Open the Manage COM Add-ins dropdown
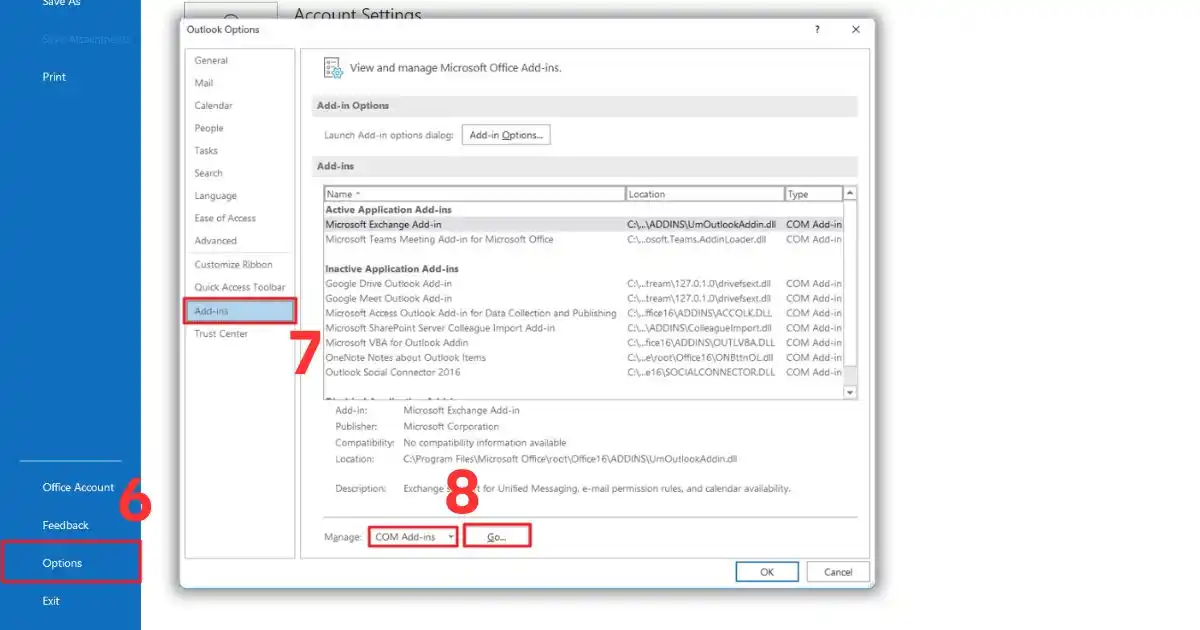Viewport: 1200px width, 630px height. tap(413, 537)
